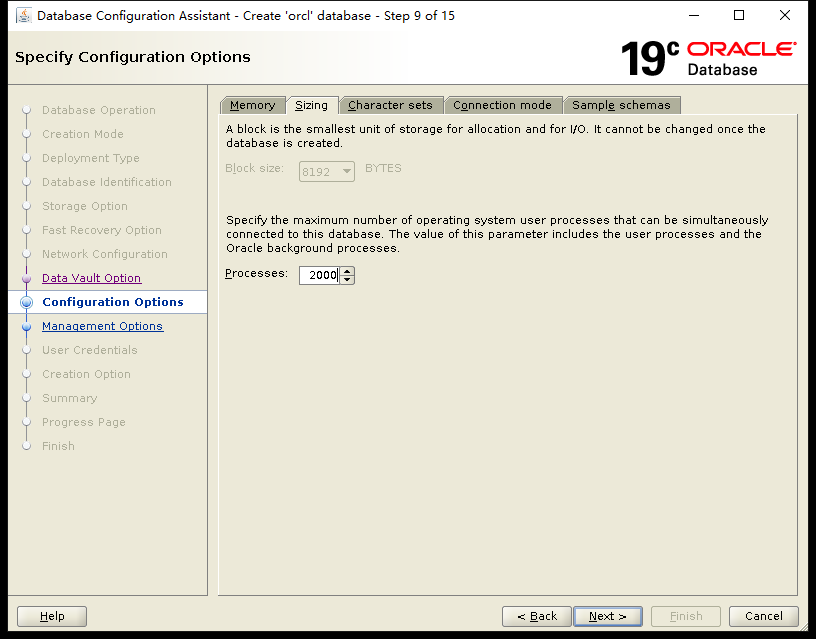The width and height of the screenshot is (816, 639).
Task: Click the Management Options step bullet
Action: point(27,326)
